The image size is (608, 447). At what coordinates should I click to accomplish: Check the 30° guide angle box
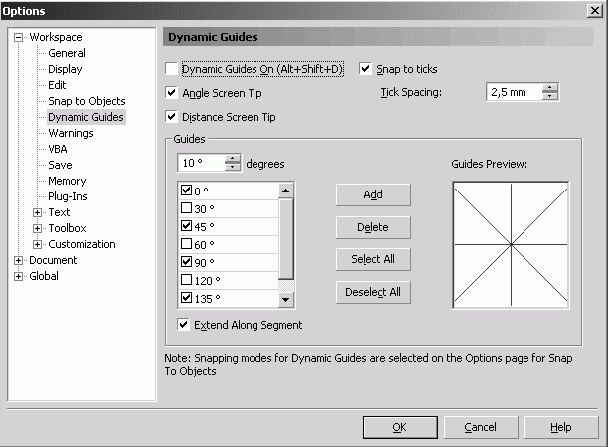point(186,208)
